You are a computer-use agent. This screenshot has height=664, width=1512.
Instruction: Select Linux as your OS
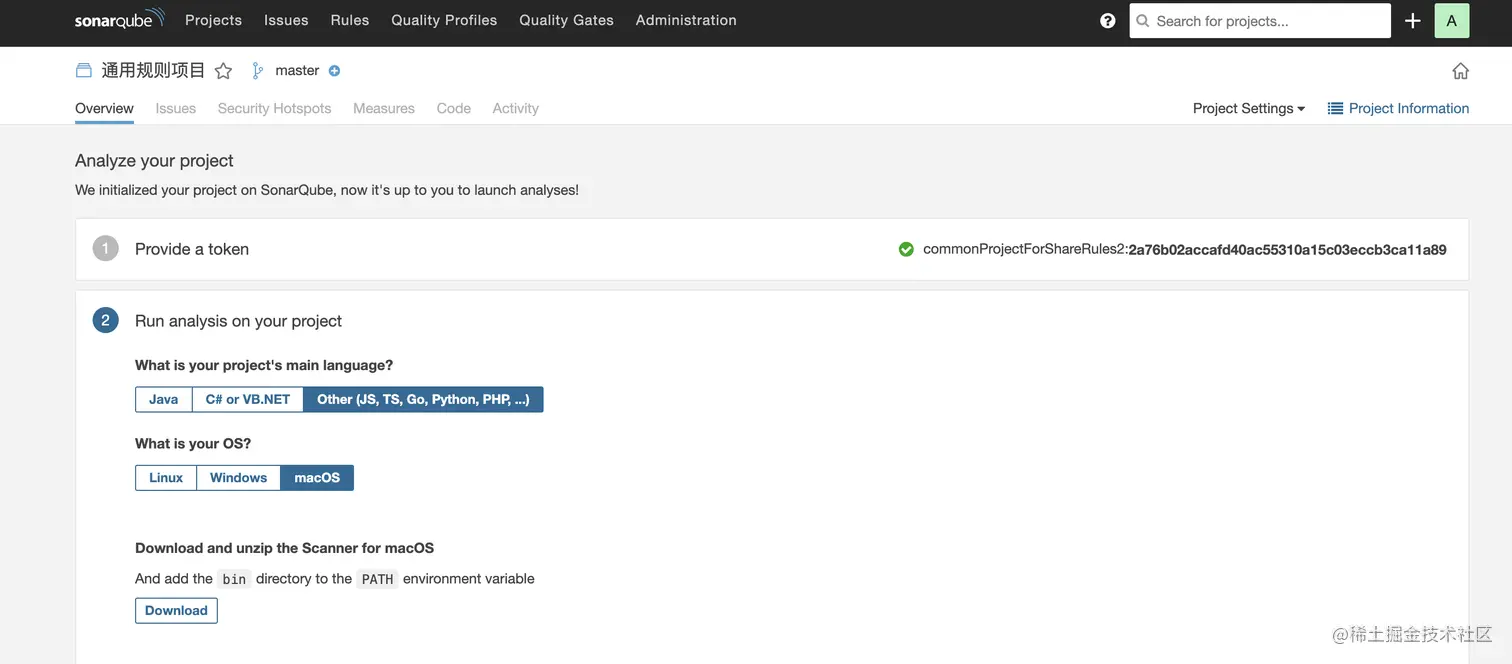tap(166, 478)
